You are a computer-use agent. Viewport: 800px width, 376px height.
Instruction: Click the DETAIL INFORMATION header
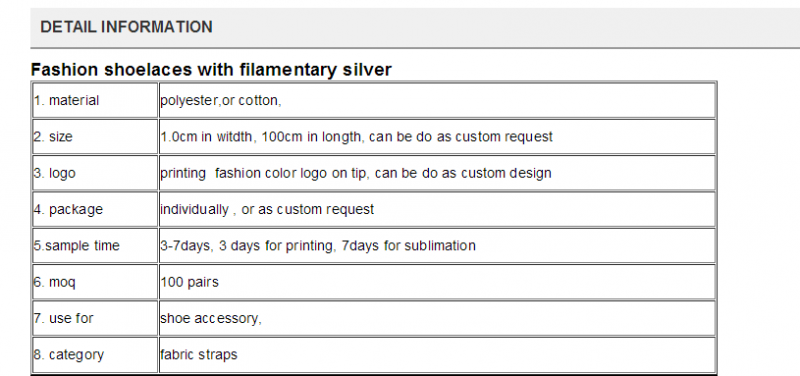coord(126,27)
